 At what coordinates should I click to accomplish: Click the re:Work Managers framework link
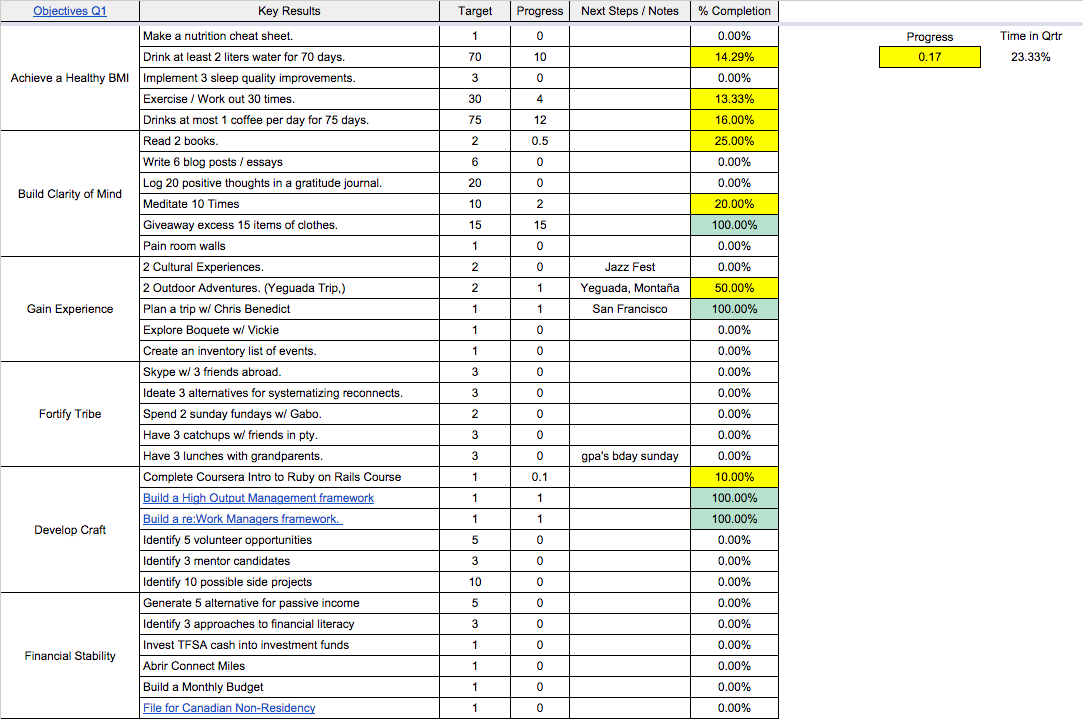pyautogui.click(x=241, y=519)
